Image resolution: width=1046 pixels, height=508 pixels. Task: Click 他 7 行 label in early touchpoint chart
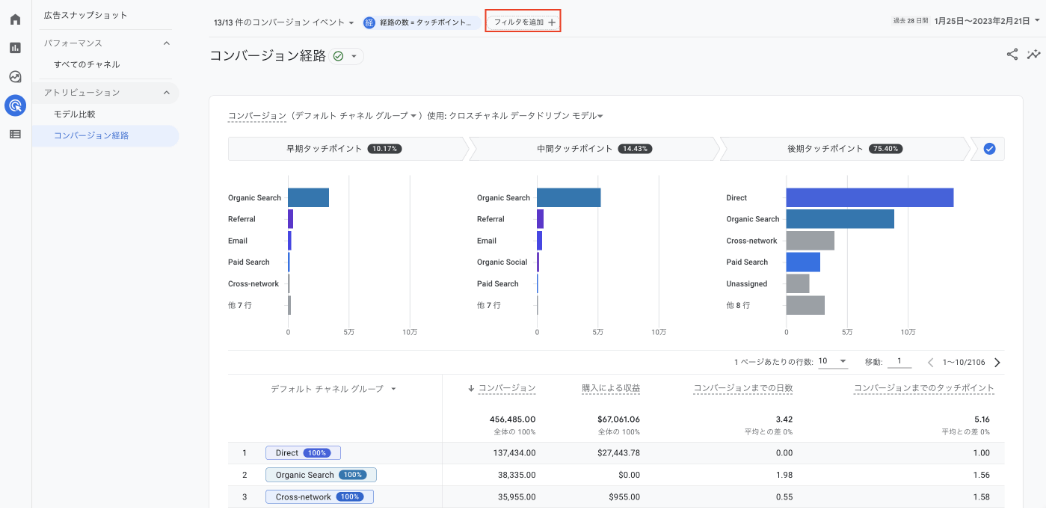pyautogui.click(x=239, y=305)
